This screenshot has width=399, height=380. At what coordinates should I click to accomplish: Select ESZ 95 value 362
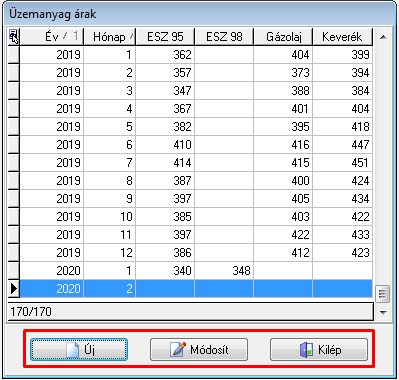point(165,55)
